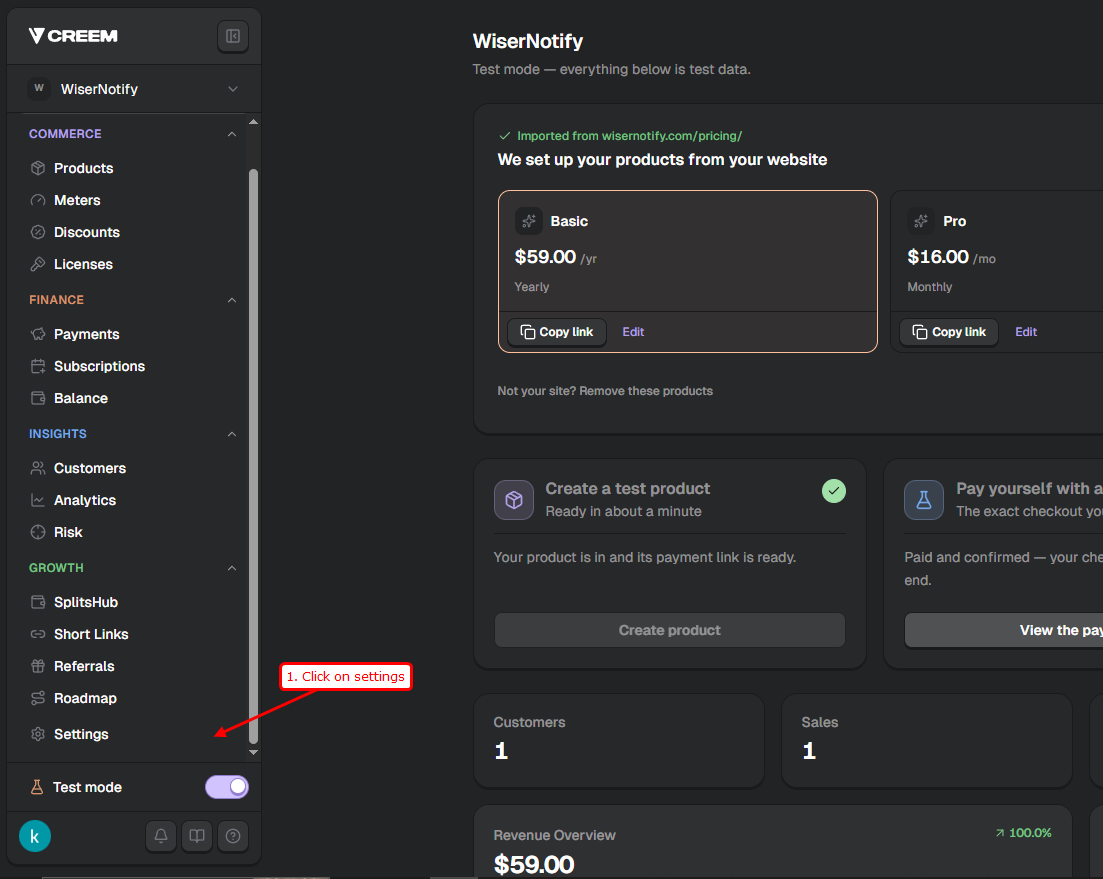Collapse the Insights section
Screen dimensions: 1103x879
[231, 434]
